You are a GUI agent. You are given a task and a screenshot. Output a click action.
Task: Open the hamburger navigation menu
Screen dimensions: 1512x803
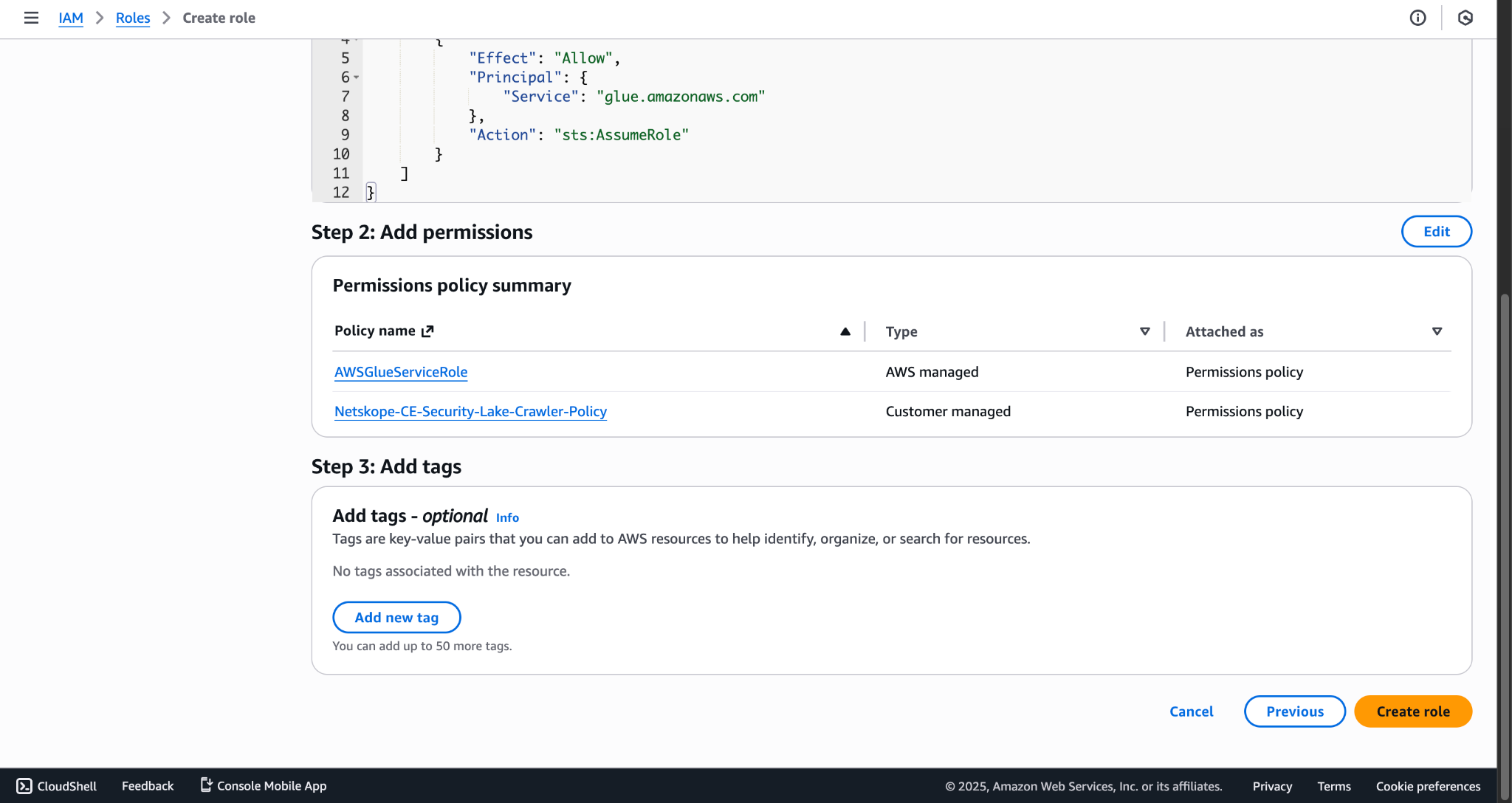(31, 18)
